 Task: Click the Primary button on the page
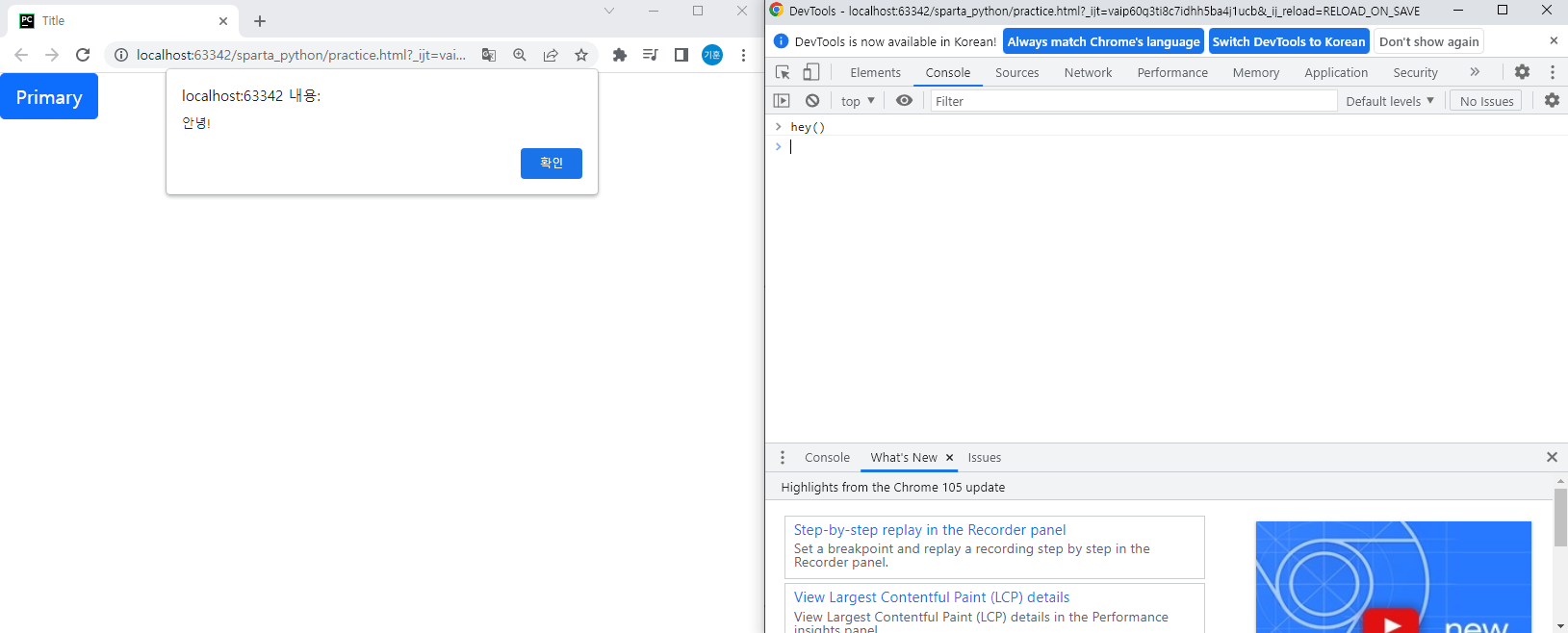[x=49, y=96]
